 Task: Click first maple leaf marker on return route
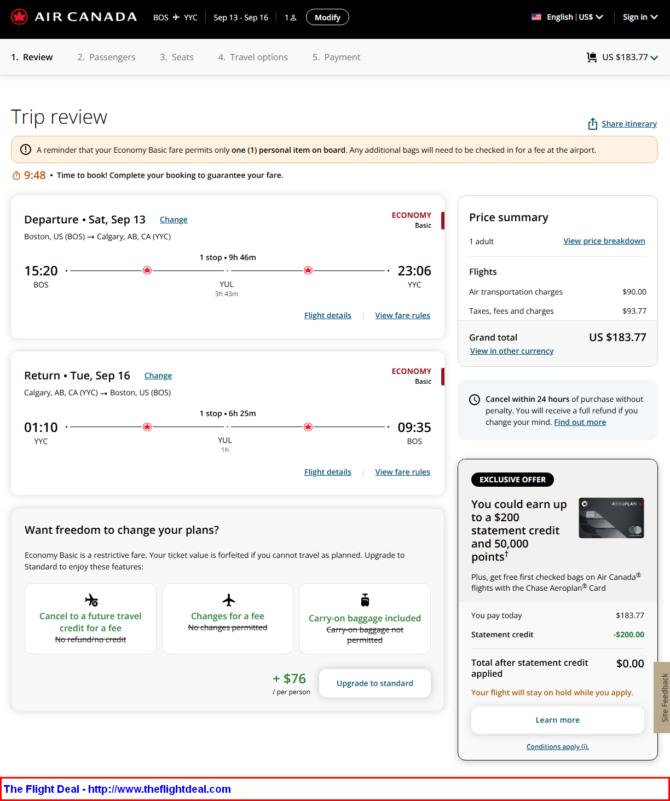(147, 427)
